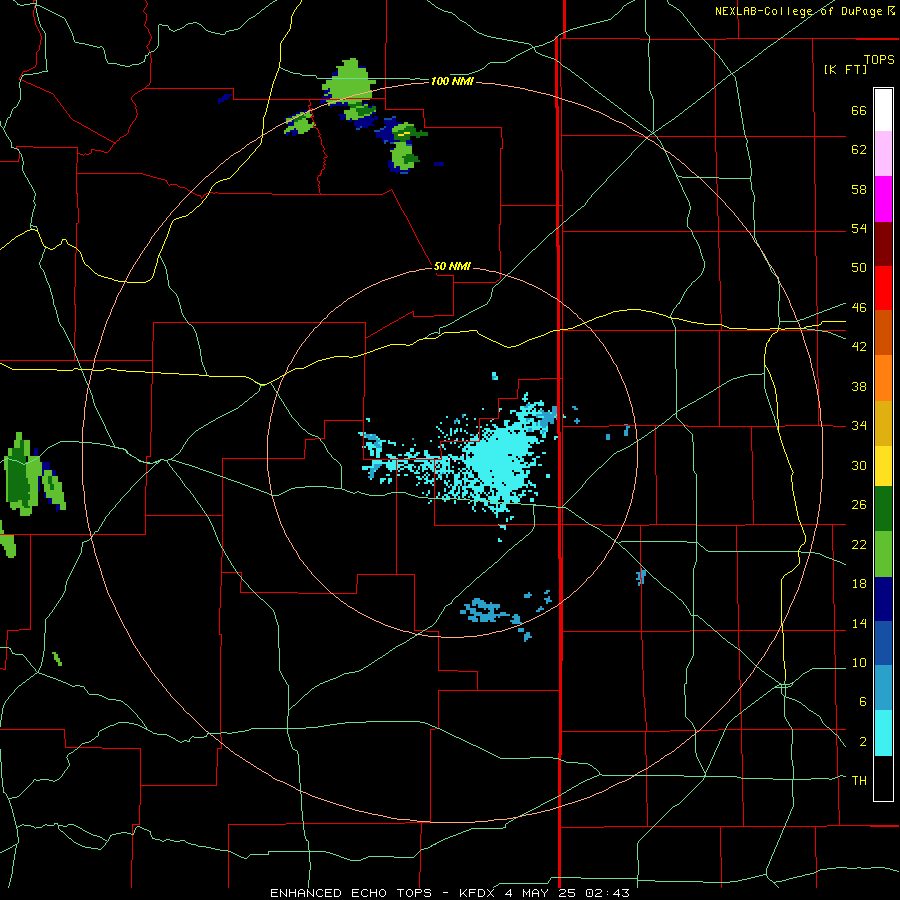Click the 100 NMI range ring label
This screenshot has height=900, width=900.
coord(452,82)
